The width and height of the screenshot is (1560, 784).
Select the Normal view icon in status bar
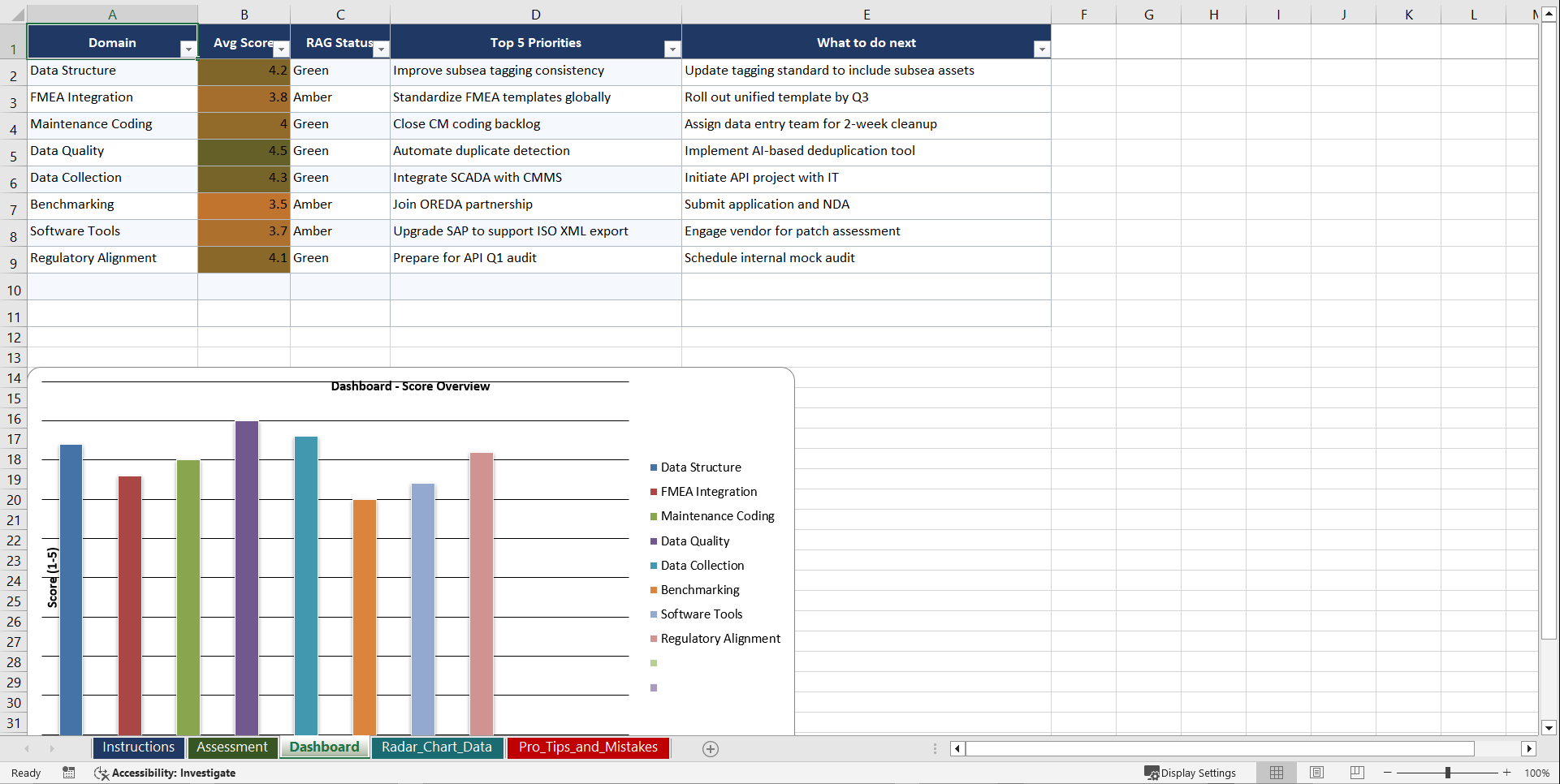[x=1276, y=773]
